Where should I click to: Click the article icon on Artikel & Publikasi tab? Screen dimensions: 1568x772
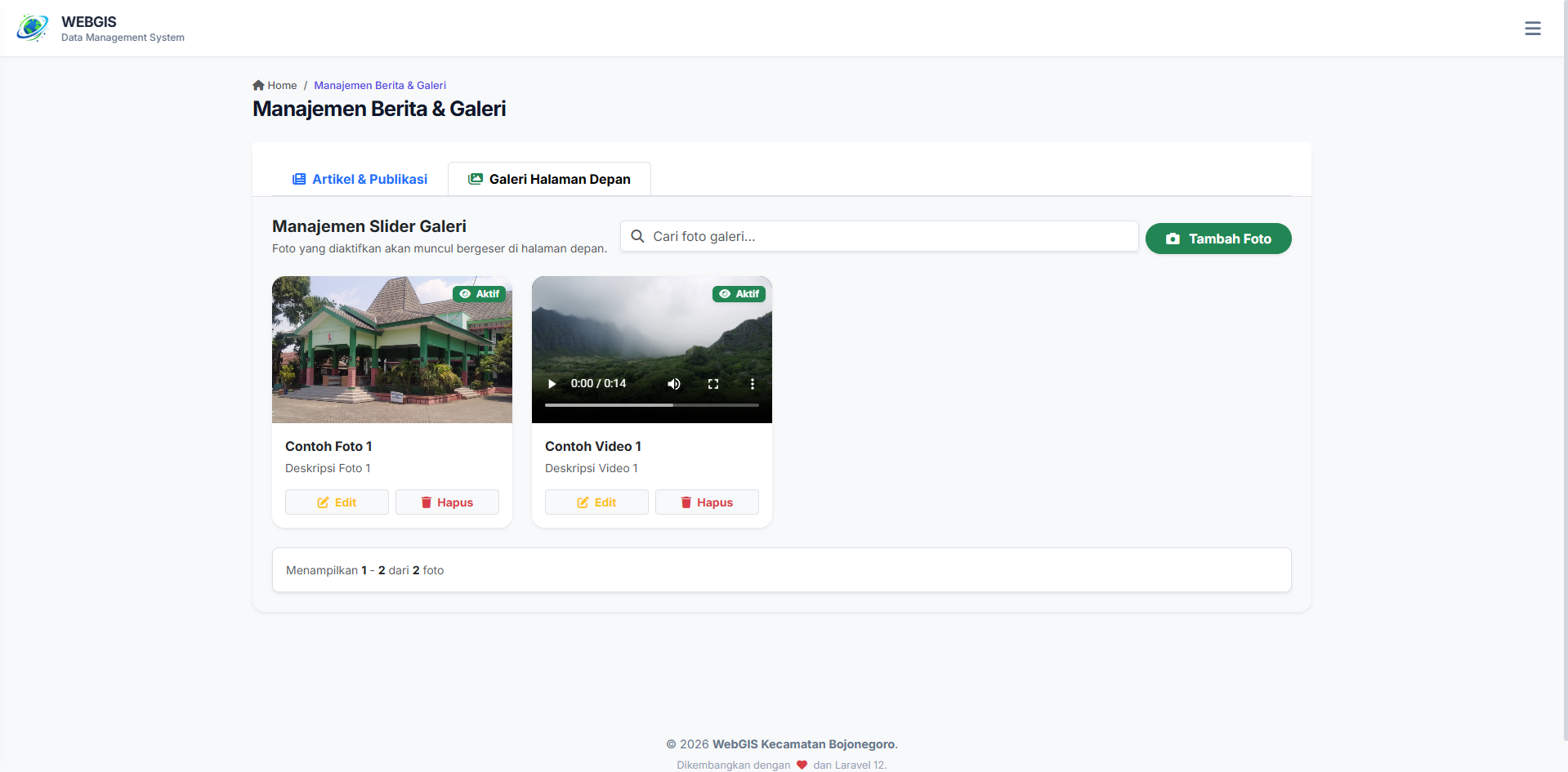click(x=298, y=178)
